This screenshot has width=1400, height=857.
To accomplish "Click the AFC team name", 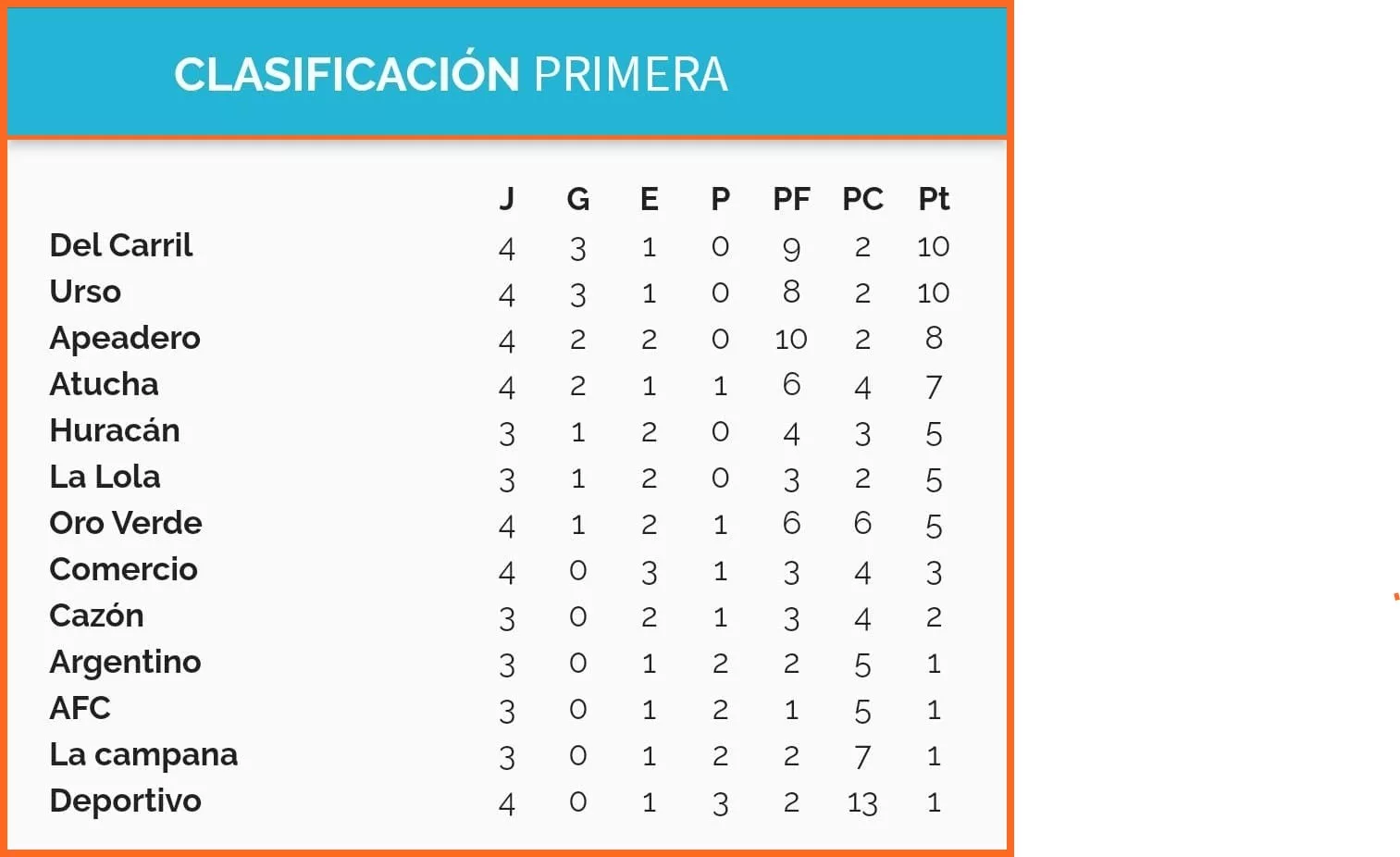I will click(x=81, y=708).
